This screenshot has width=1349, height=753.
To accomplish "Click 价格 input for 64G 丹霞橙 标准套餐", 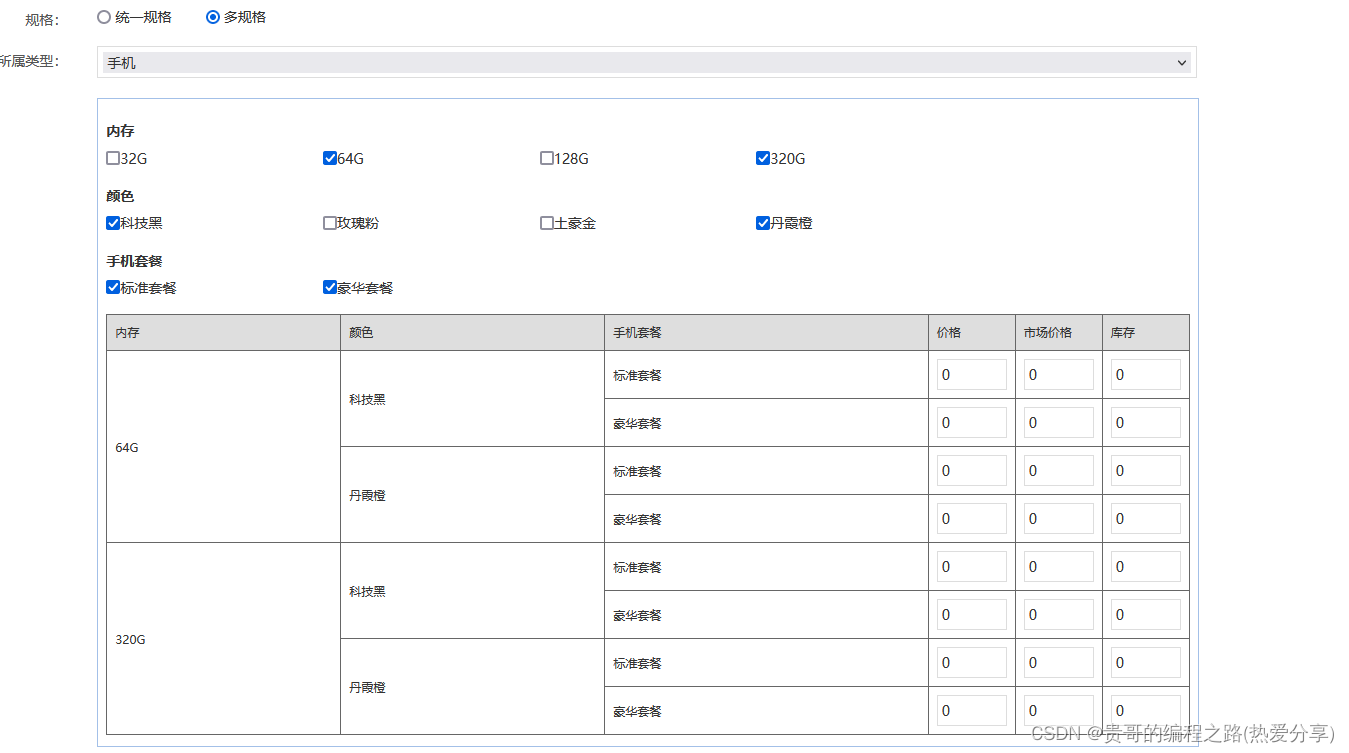I will (x=972, y=471).
